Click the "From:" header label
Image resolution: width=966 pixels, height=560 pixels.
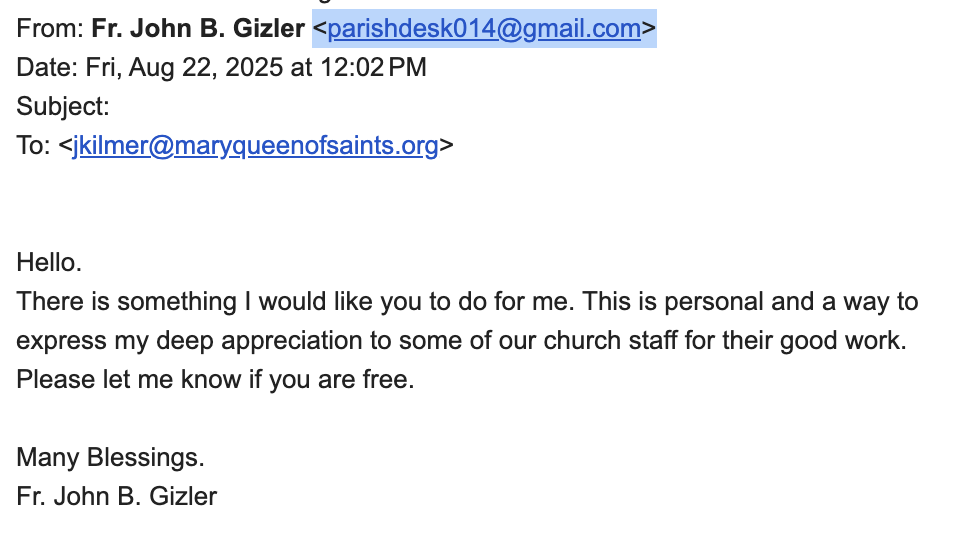(x=50, y=29)
